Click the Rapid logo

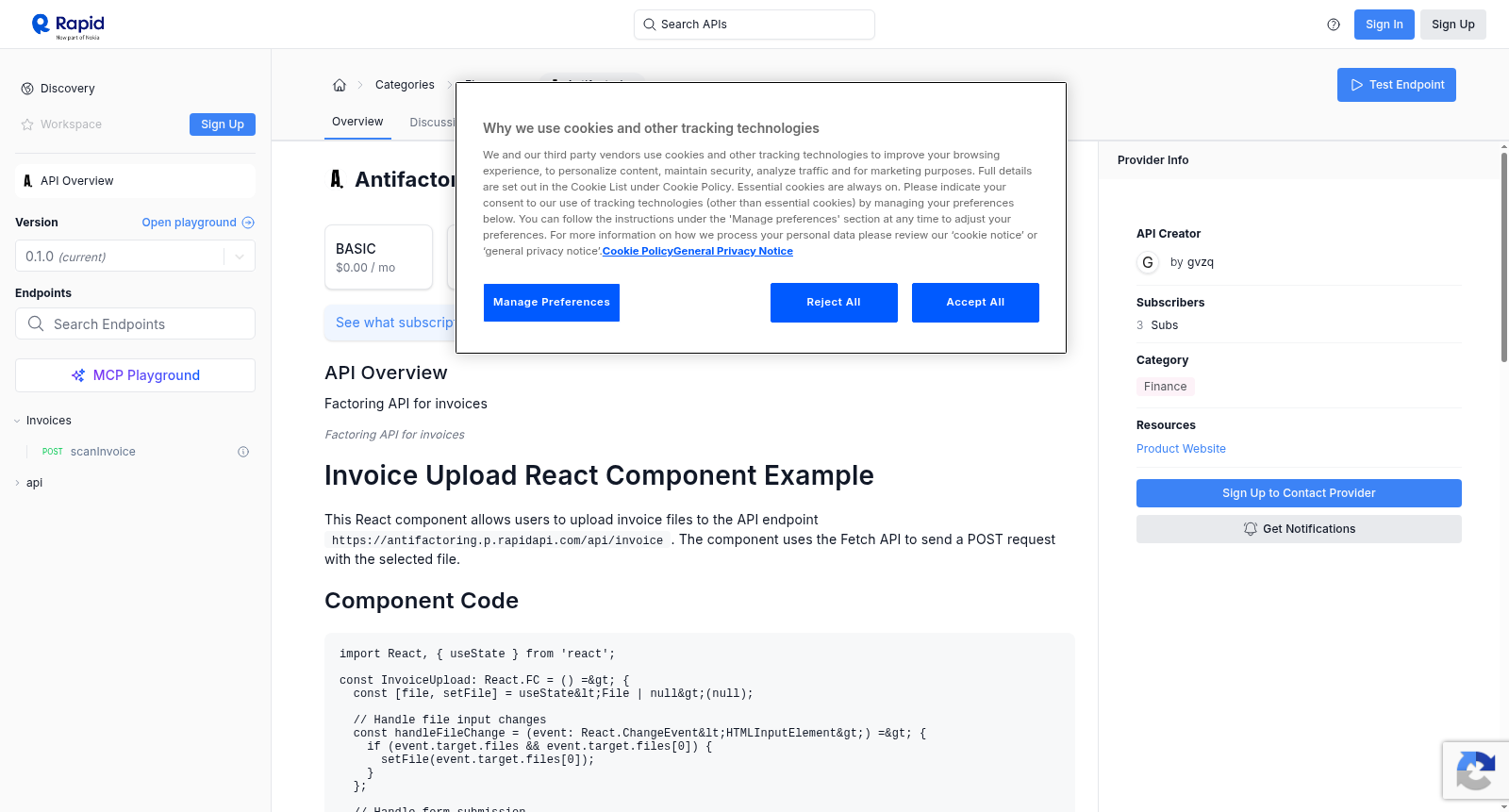point(68,25)
